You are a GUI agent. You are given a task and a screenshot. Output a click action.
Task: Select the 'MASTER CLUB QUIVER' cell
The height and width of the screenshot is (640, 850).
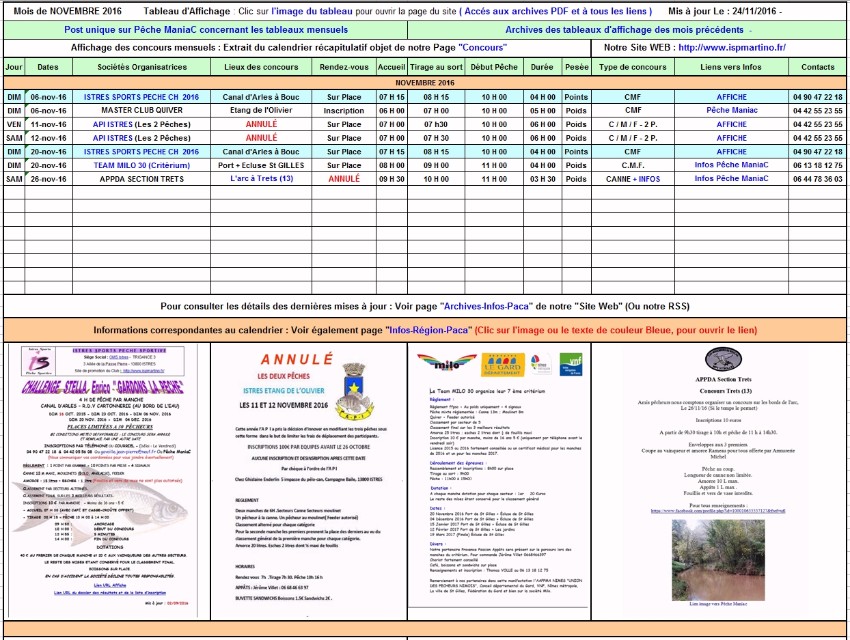coord(141,110)
